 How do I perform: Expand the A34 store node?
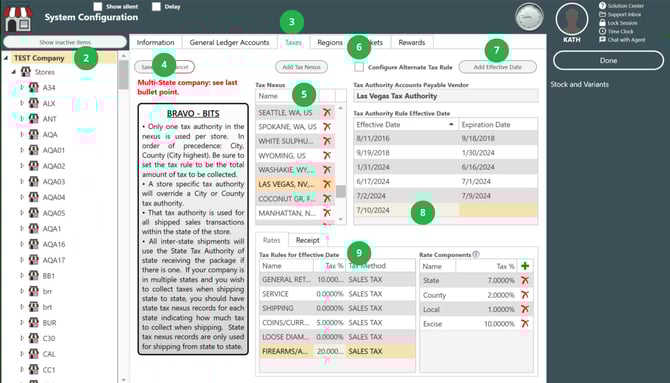pyautogui.click(x=22, y=87)
